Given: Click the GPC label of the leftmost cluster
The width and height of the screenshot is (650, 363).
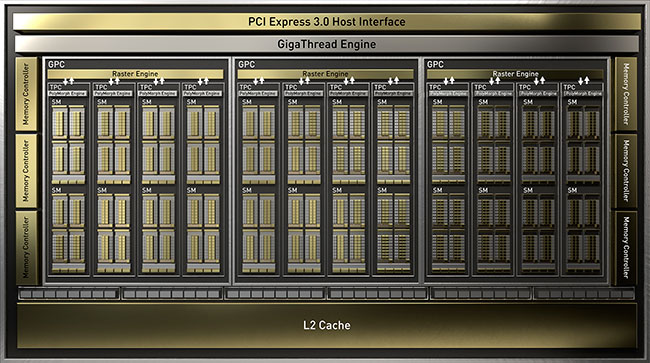Looking at the screenshot, I should coord(56,64).
